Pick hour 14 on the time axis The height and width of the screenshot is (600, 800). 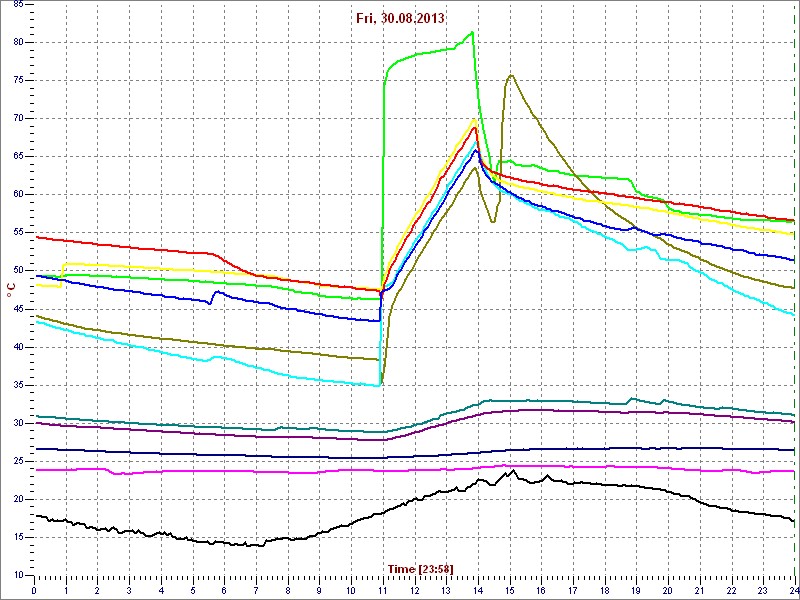pos(478,590)
